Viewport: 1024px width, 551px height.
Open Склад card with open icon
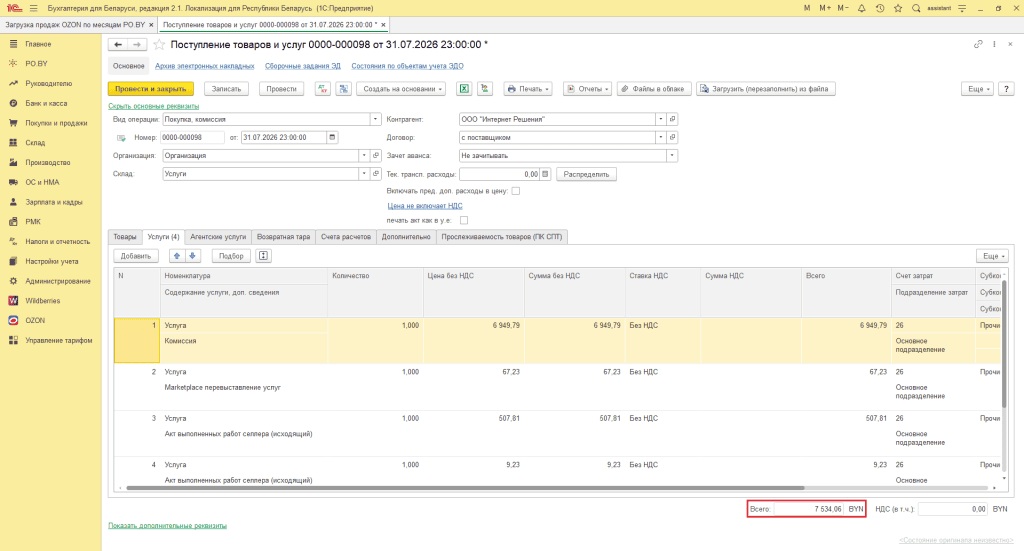(x=376, y=174)
